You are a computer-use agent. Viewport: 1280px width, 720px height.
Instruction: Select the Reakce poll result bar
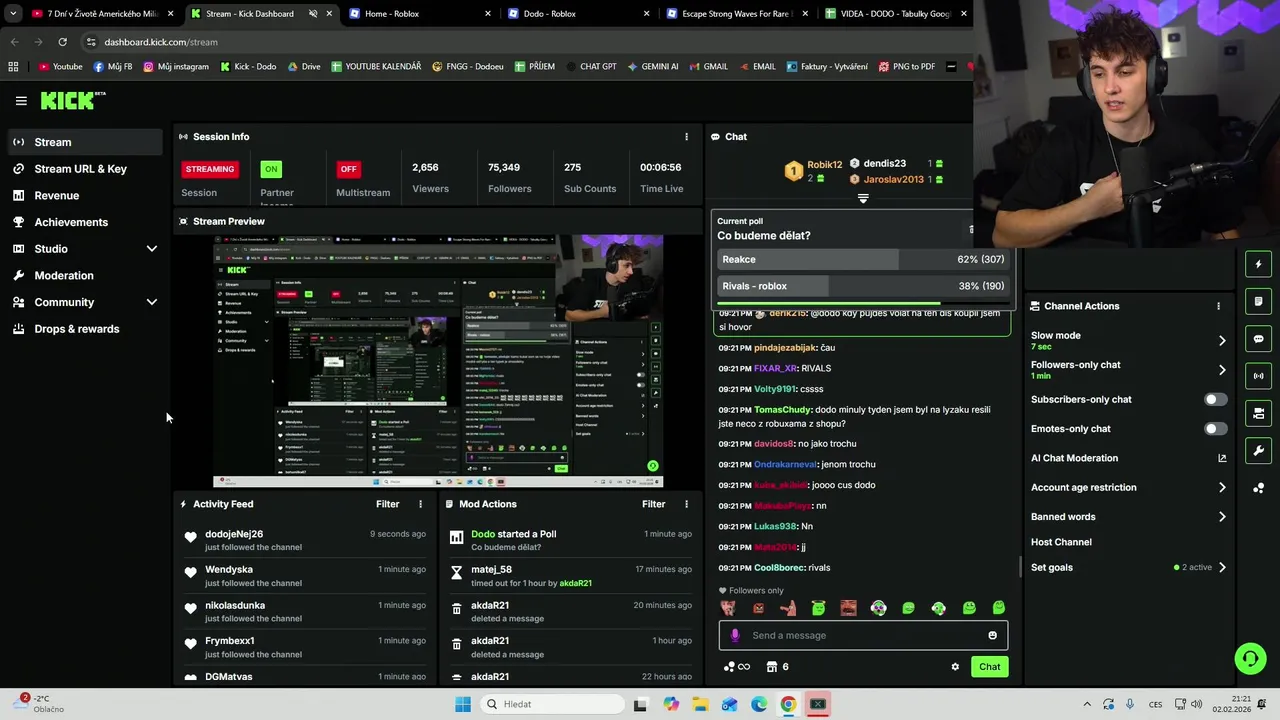coord(862,259)
